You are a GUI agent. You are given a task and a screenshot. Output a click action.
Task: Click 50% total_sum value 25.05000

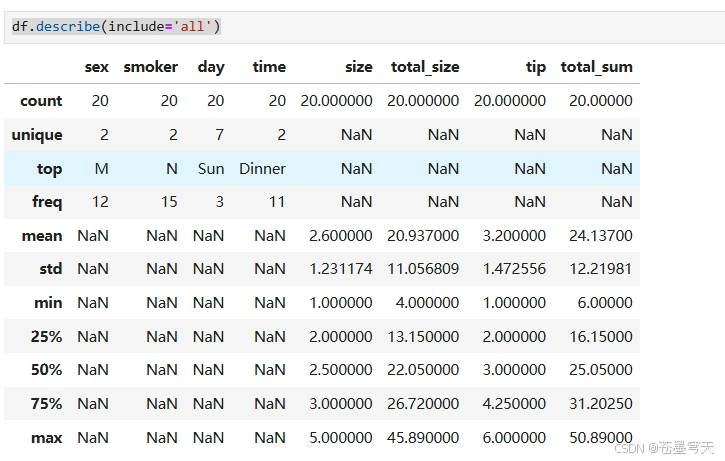tap(601, 370)
